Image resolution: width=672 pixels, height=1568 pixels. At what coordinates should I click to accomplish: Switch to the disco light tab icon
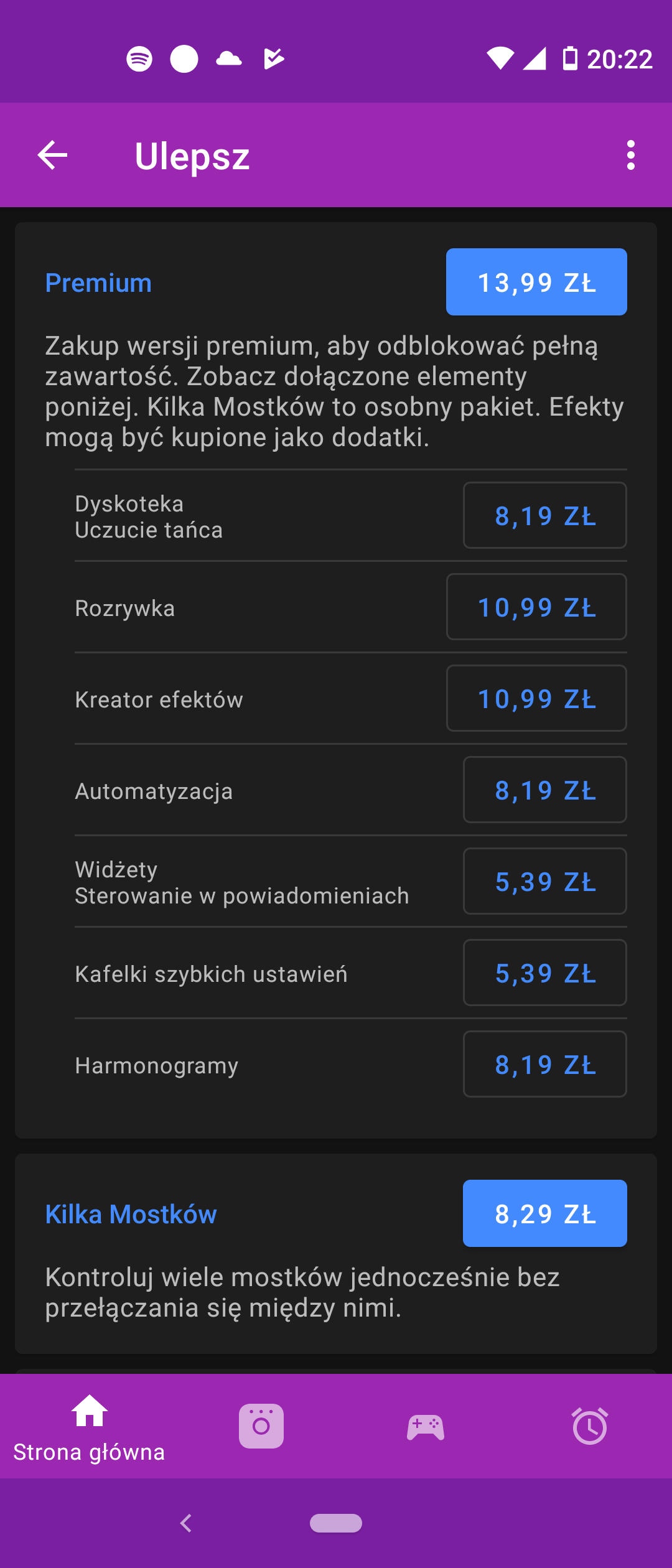261,1426
